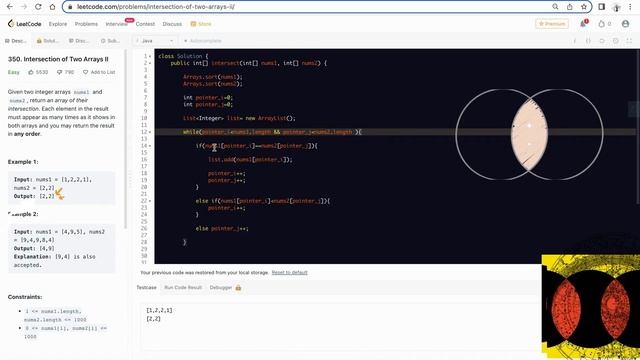Viewport: 640px width, 360px height.
Task: Click the testcase input text area
Action: [341, 327]
